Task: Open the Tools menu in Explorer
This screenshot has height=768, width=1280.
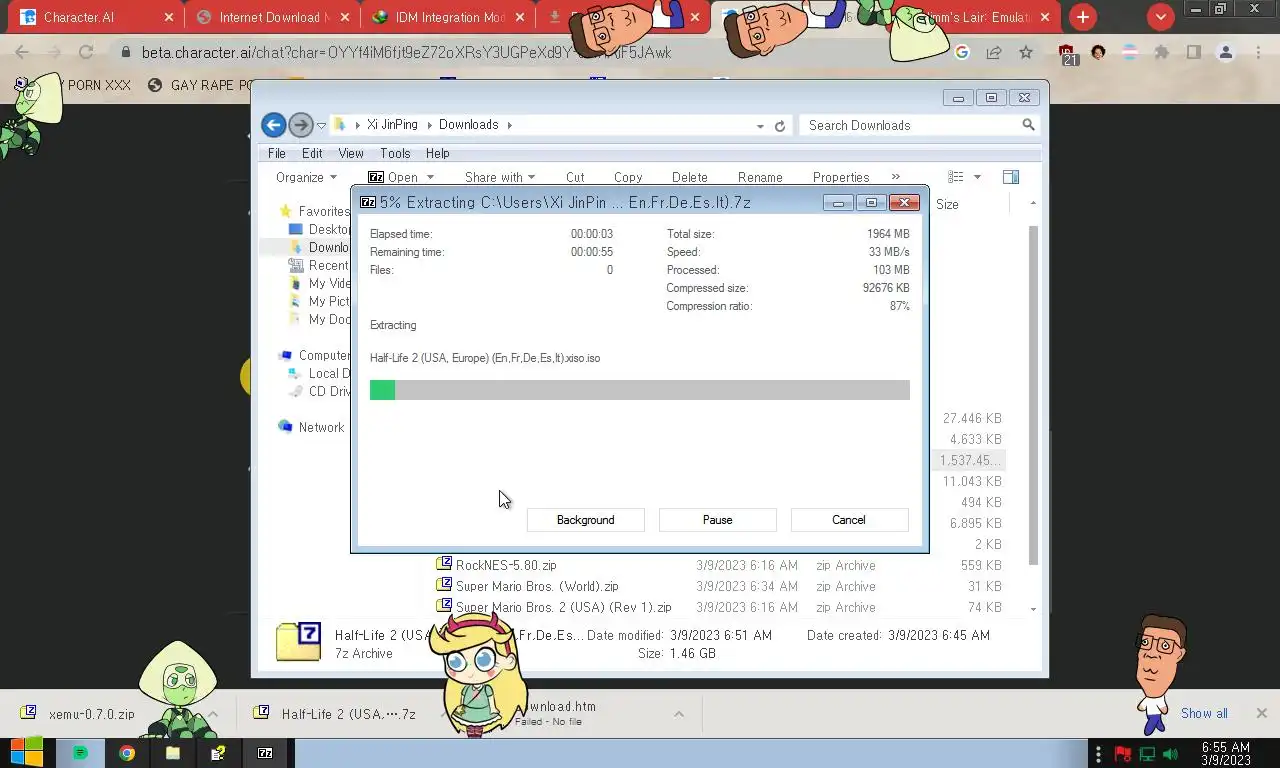Action: click(x=395, y=153)
